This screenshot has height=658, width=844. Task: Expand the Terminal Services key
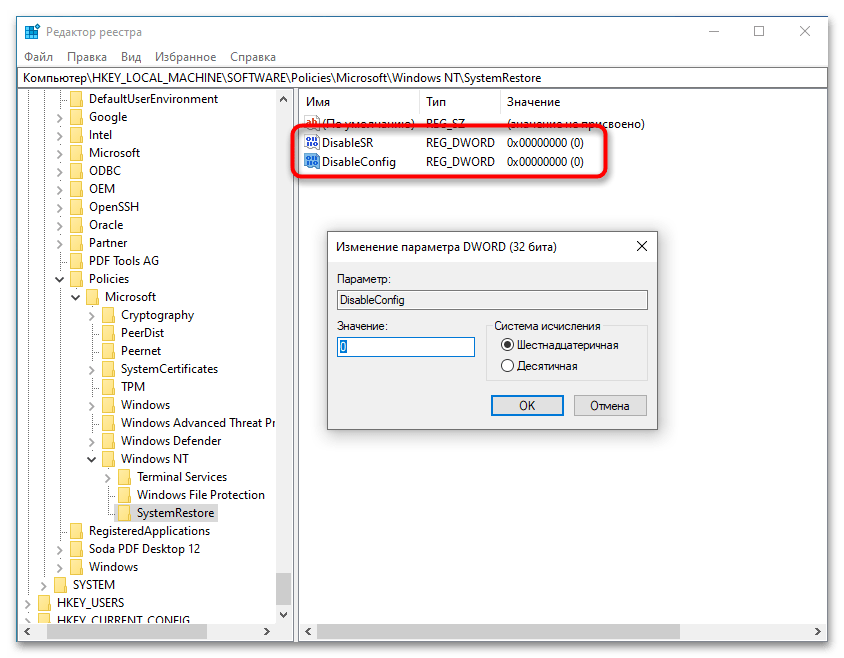coord(107,478)
